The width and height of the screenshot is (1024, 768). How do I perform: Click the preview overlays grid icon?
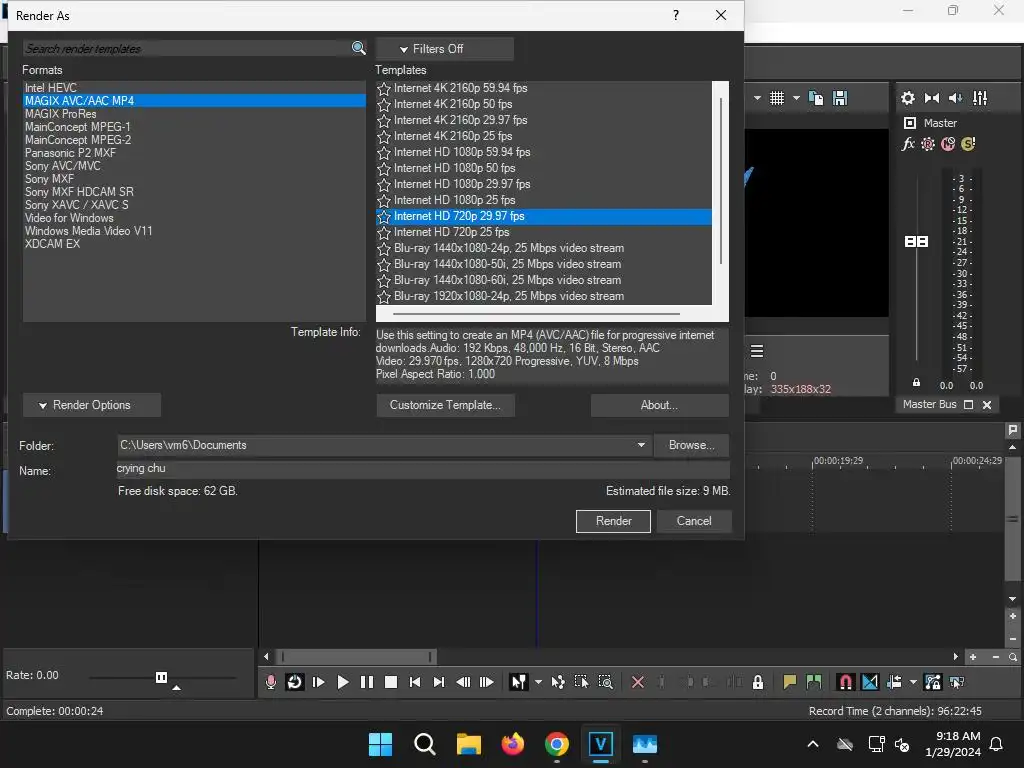point(776,98)
